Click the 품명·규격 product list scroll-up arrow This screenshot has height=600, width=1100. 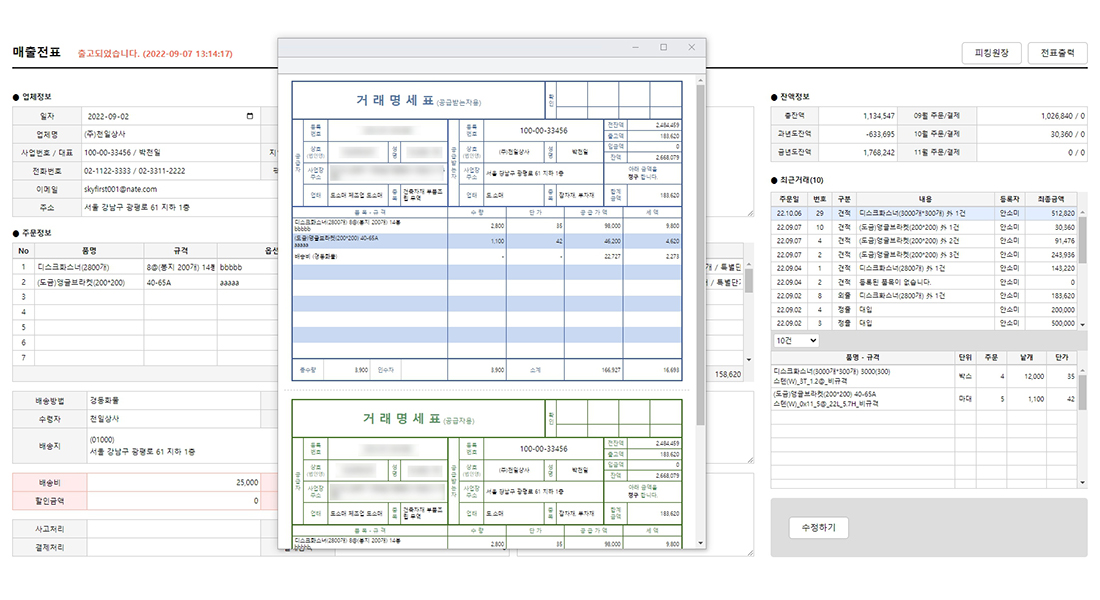click(1082, 370)
